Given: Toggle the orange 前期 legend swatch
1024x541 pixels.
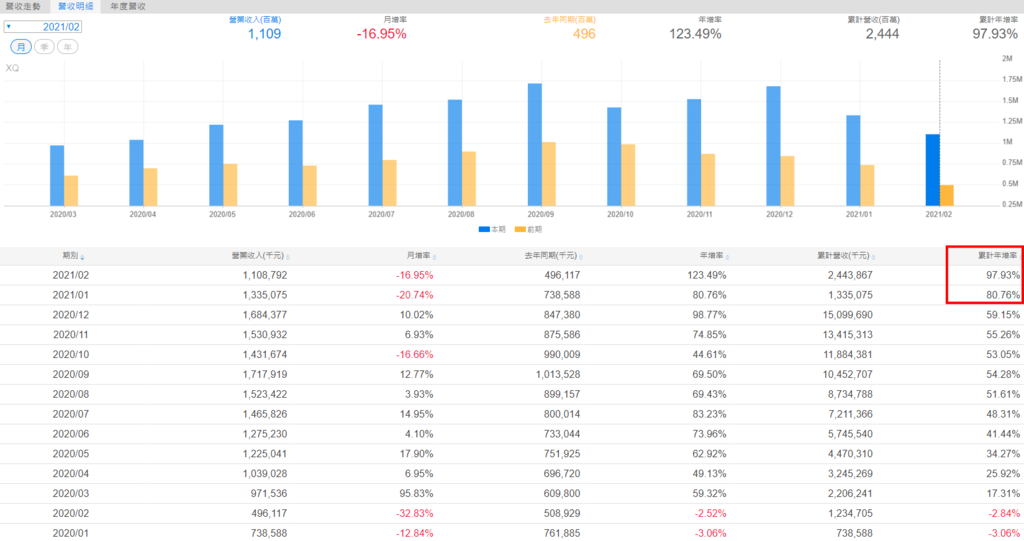Looking at the screenshot, I should 520,229.
